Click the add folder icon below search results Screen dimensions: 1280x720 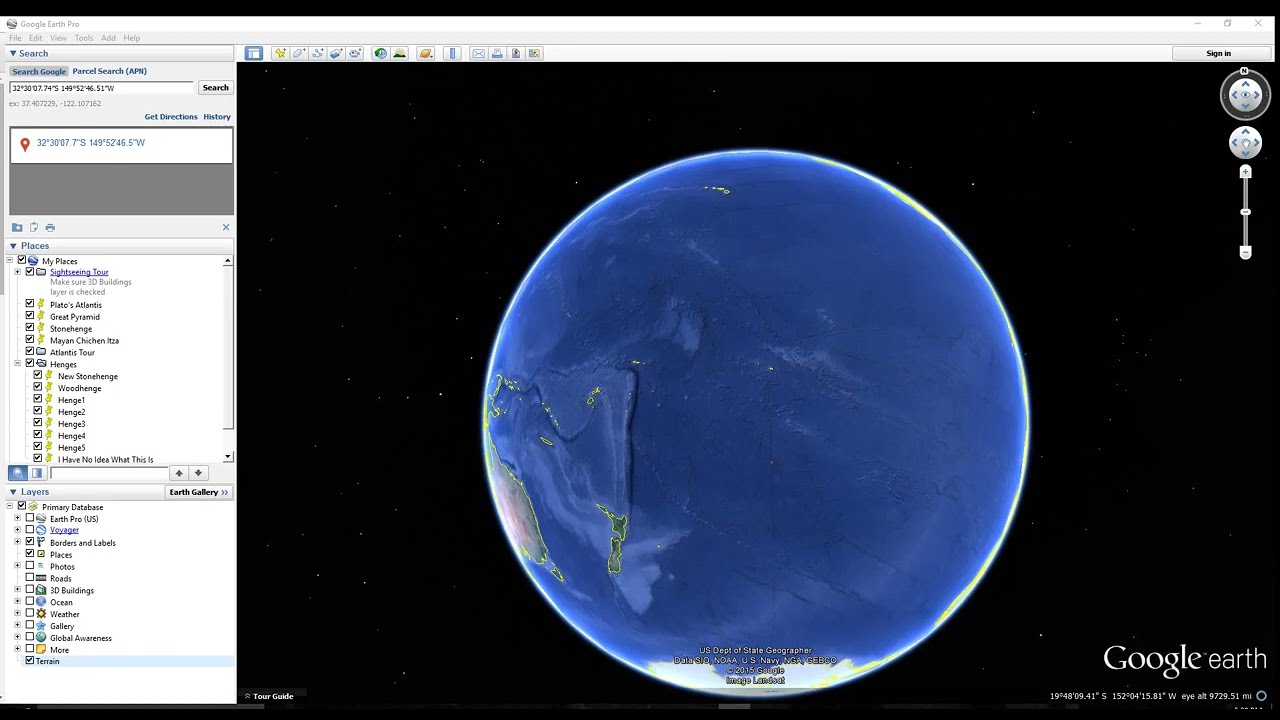(x=17, y=227)
